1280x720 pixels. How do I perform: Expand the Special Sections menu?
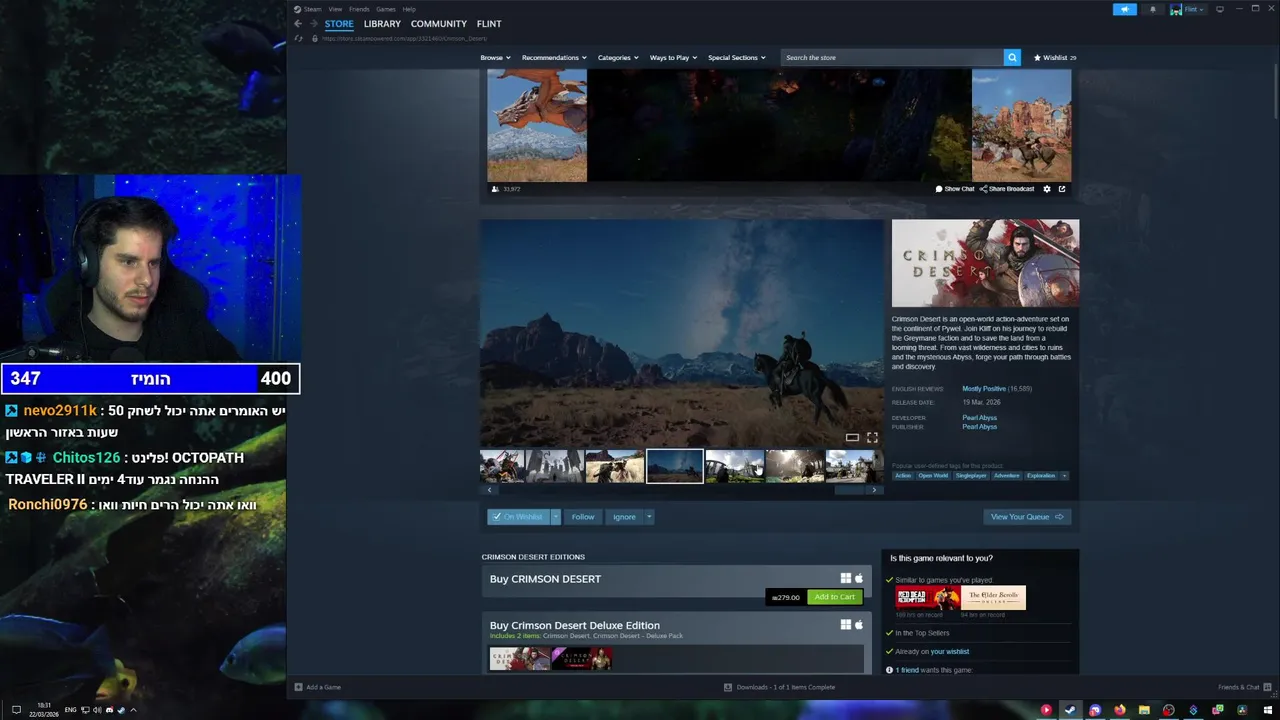737,58
